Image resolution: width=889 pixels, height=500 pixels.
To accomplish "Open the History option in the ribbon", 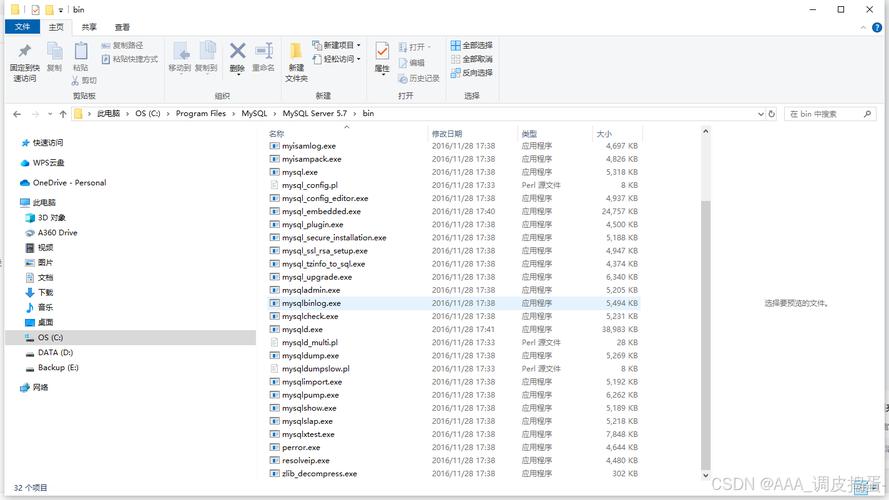I will pyautogui.click(x=419, y=78).
